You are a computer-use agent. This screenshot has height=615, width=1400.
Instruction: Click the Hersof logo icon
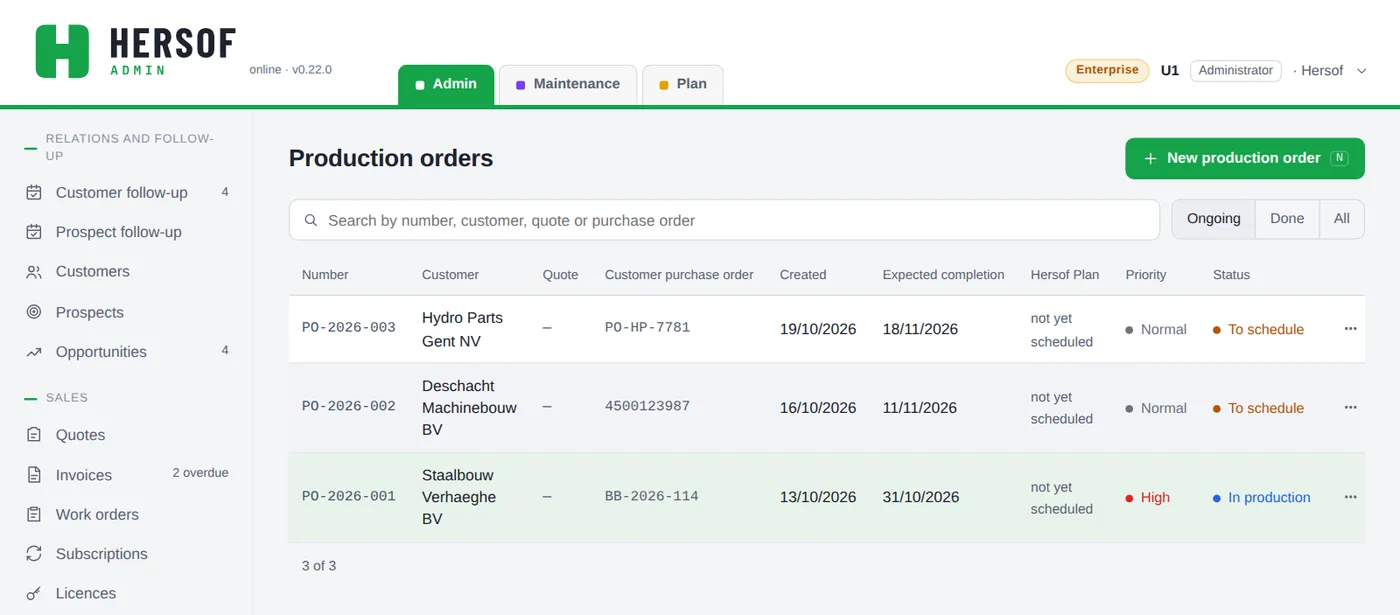pyautogui.click(x=62, y=51)
